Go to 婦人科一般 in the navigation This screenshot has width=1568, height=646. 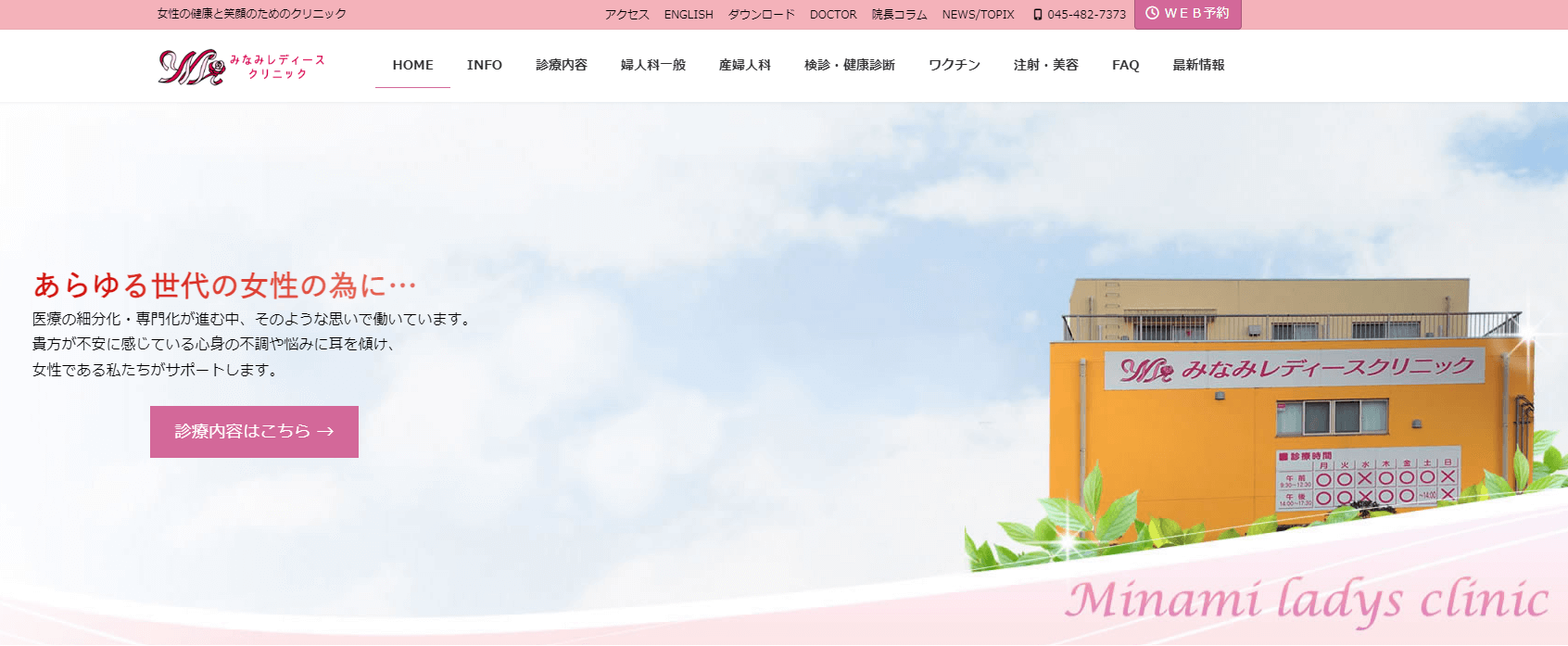652,65
